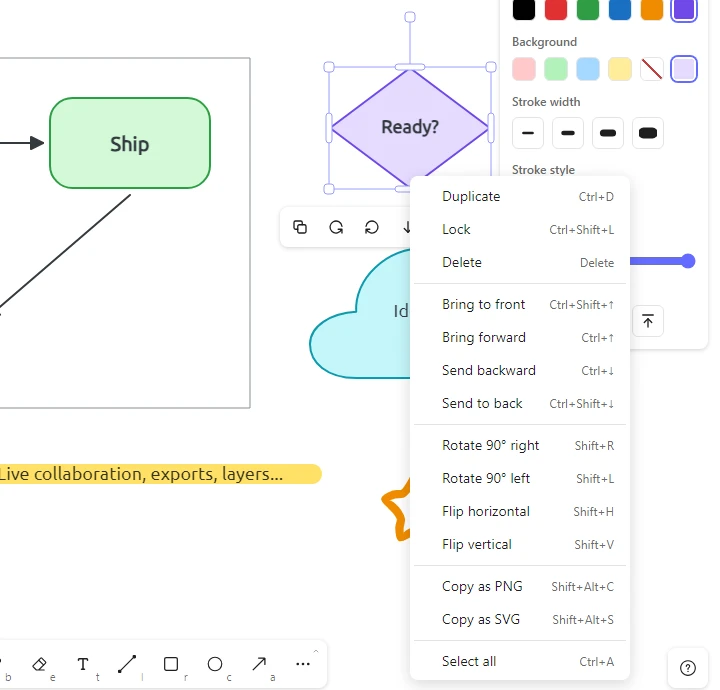Select the Line tool

pyautogui.click(x=127, y=664)
